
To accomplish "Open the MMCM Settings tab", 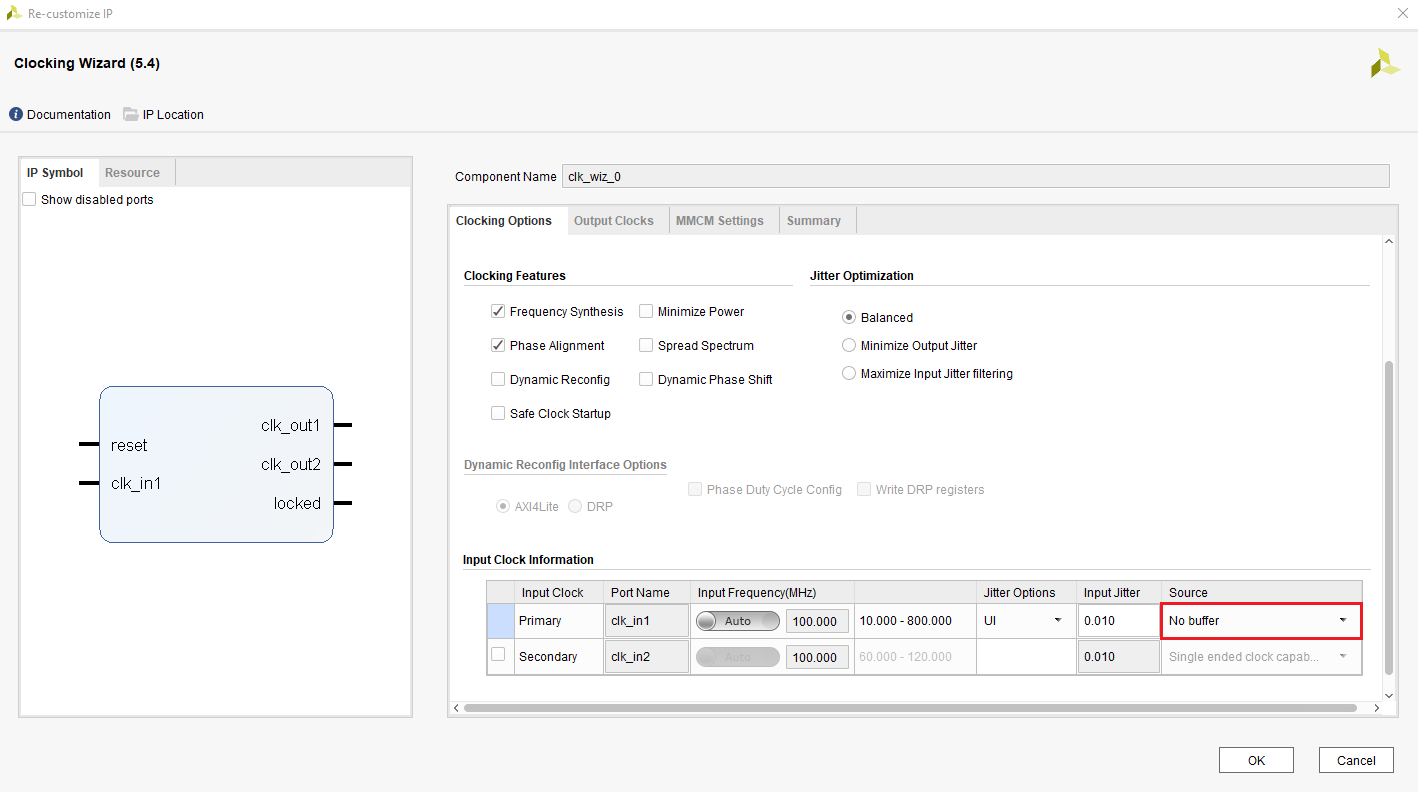I will pyautogui.click(x=721, y=220).
